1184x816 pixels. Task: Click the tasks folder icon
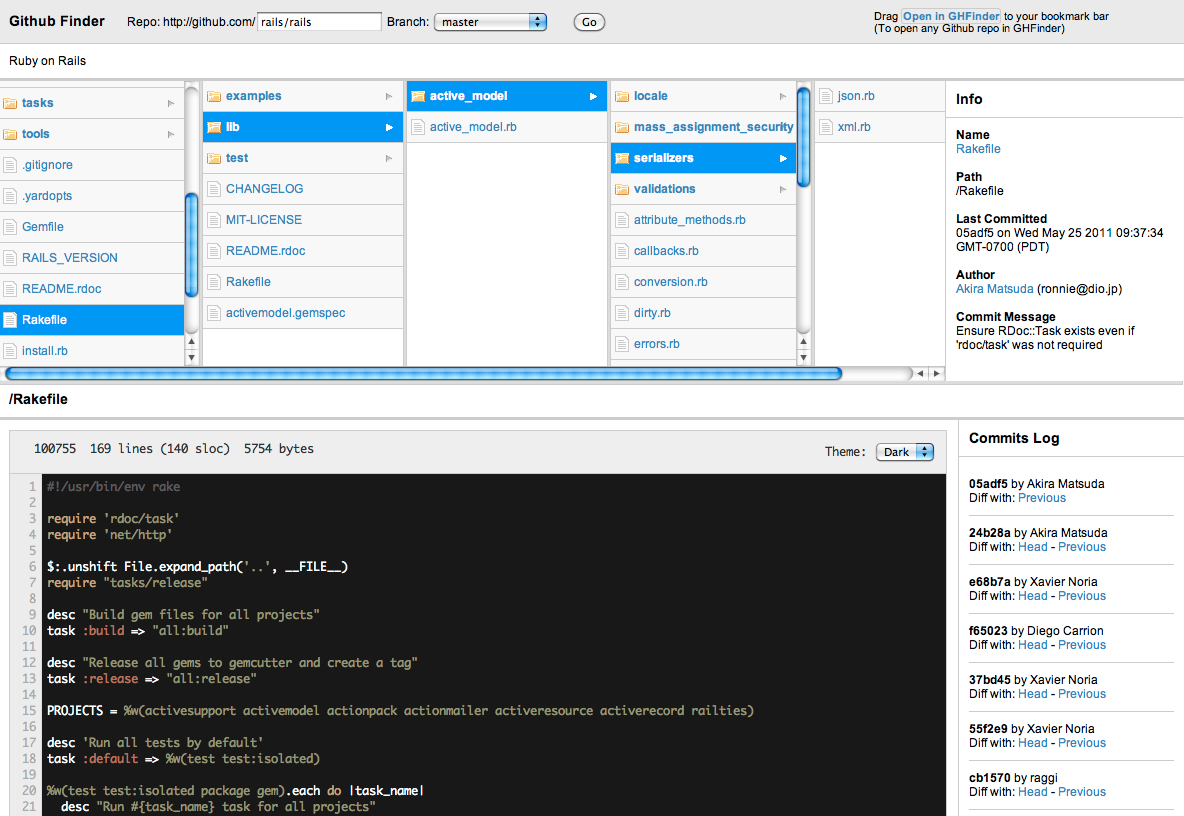10,103
